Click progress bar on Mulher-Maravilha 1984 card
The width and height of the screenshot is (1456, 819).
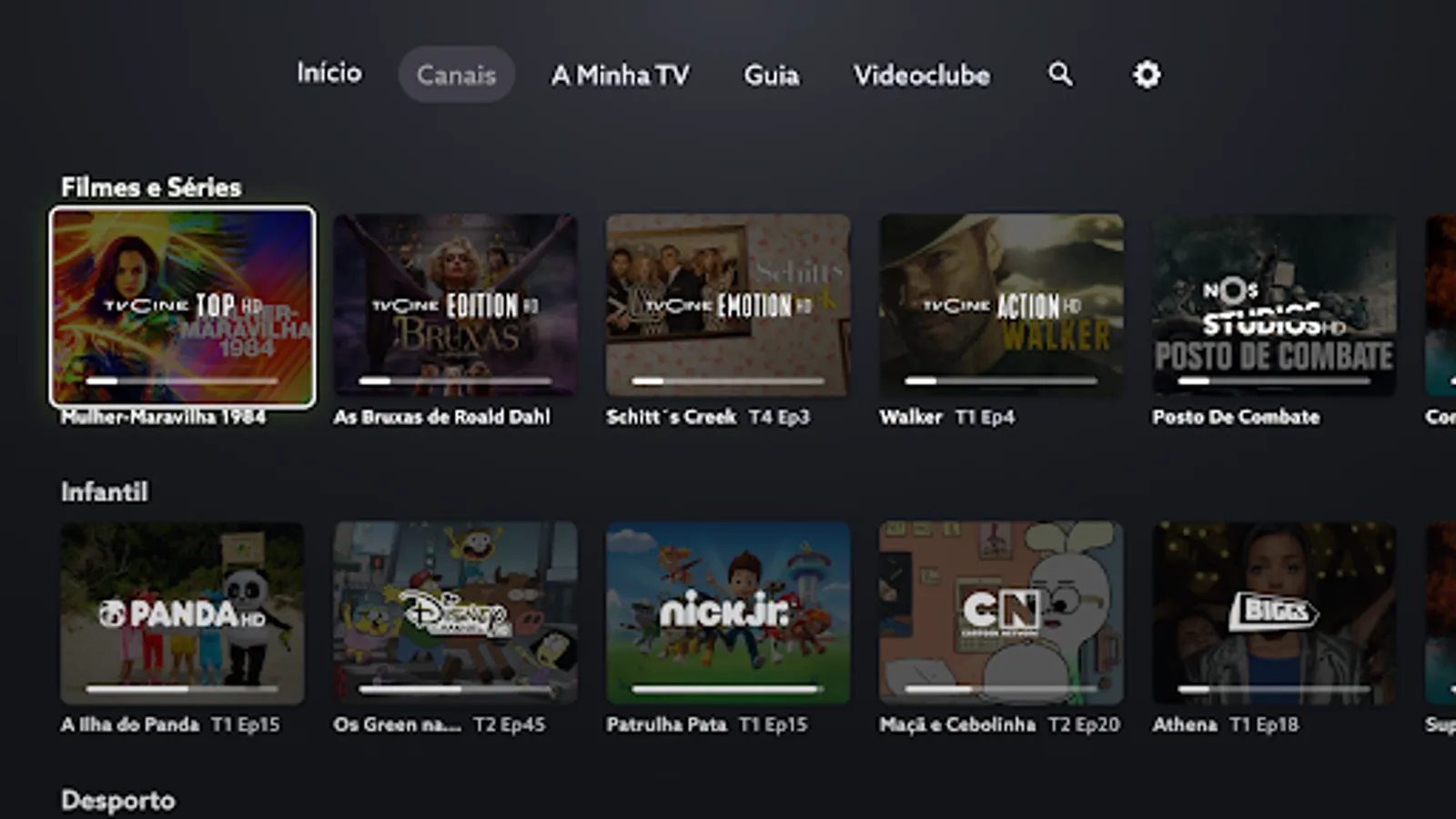(x=182, y=381)
